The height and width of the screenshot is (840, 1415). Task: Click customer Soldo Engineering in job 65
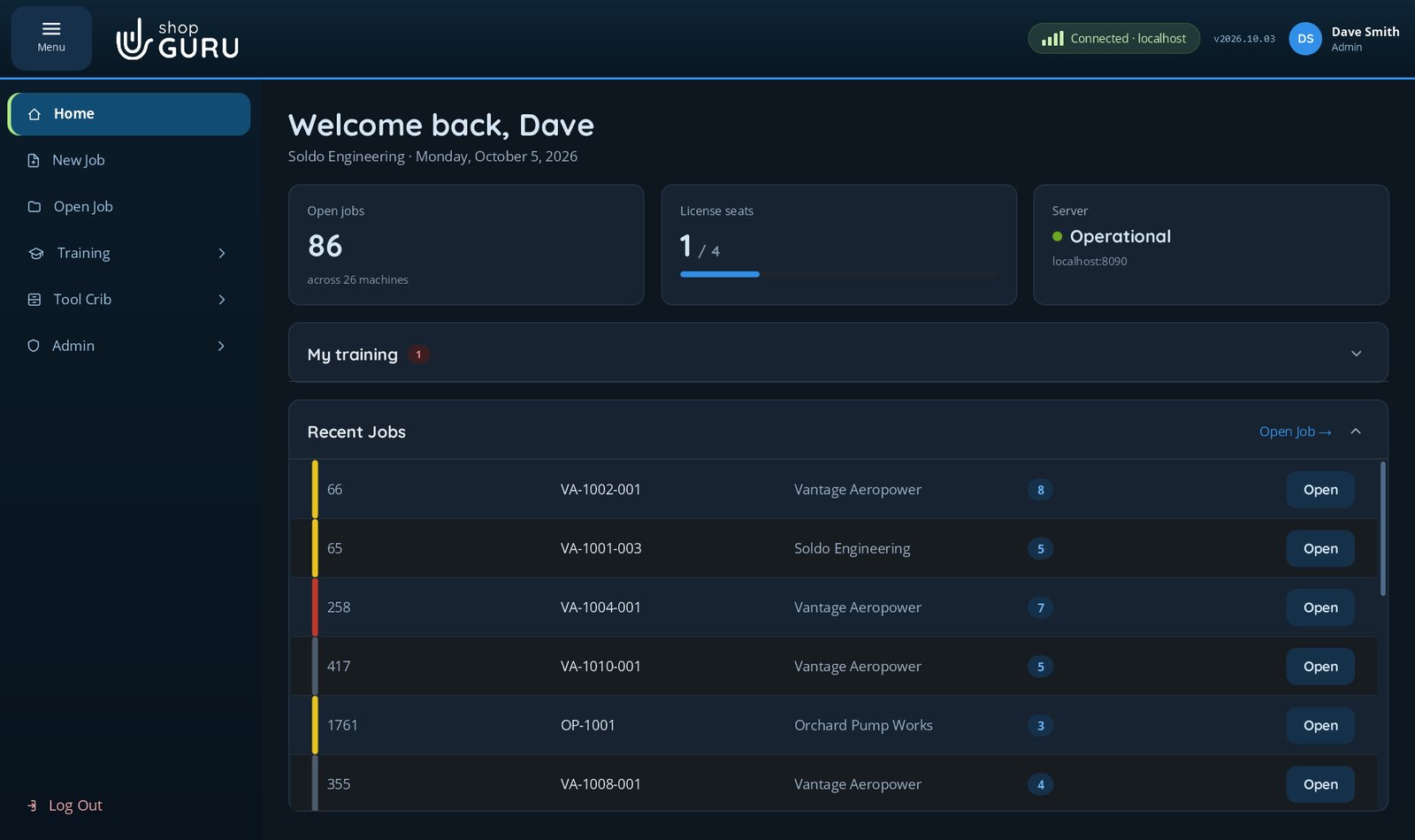click(852, 549)
